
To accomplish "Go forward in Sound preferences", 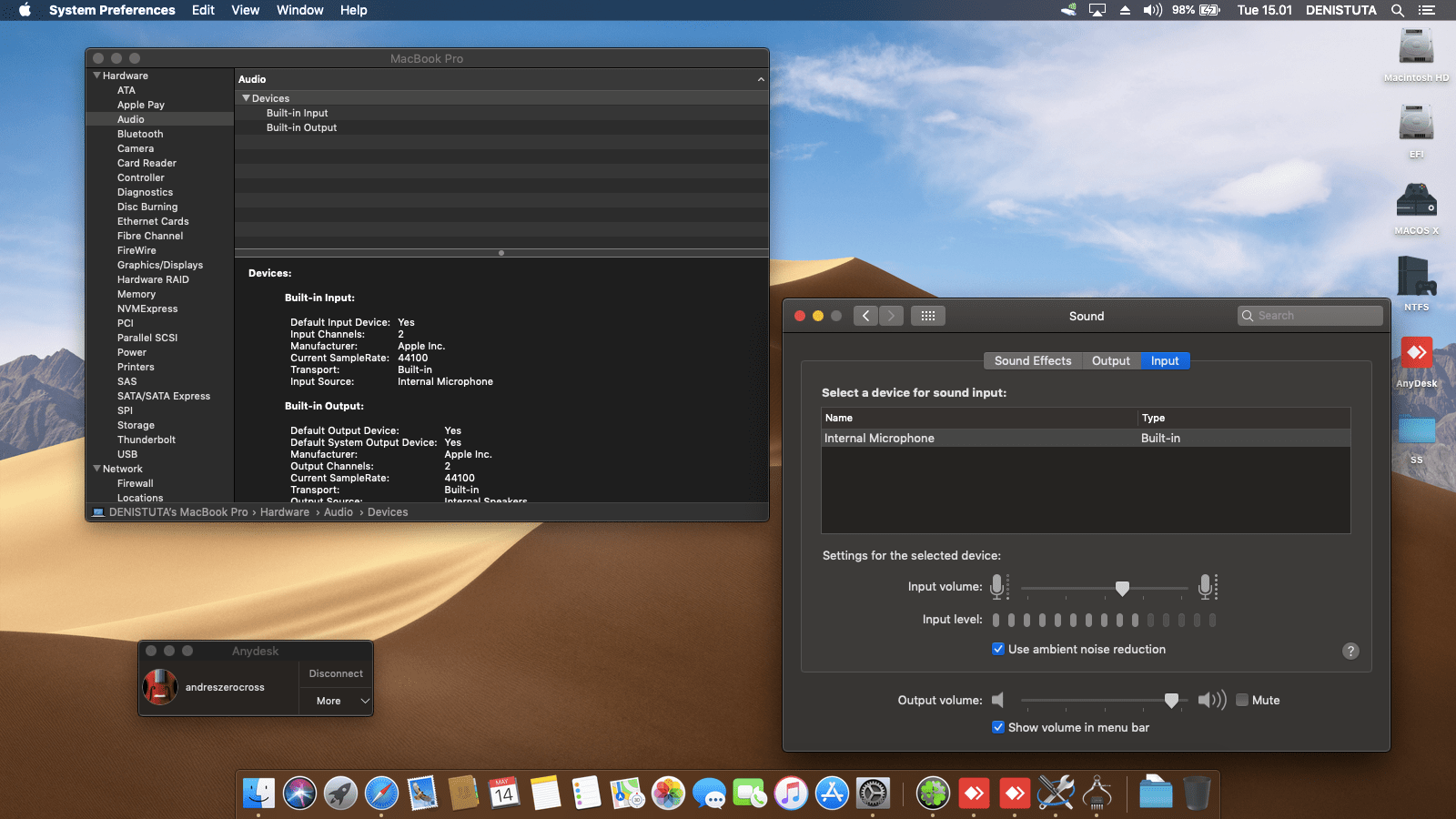I will (892, 316).
